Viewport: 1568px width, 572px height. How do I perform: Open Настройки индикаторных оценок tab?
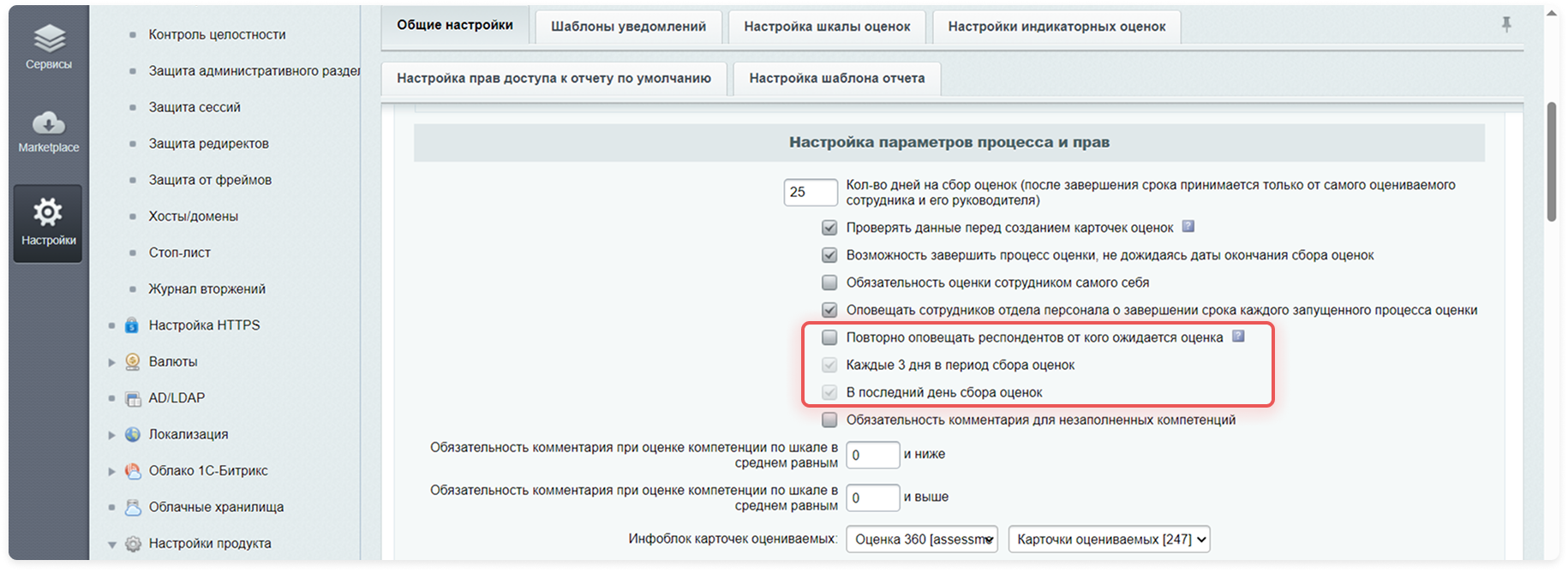pos(1056,27)
